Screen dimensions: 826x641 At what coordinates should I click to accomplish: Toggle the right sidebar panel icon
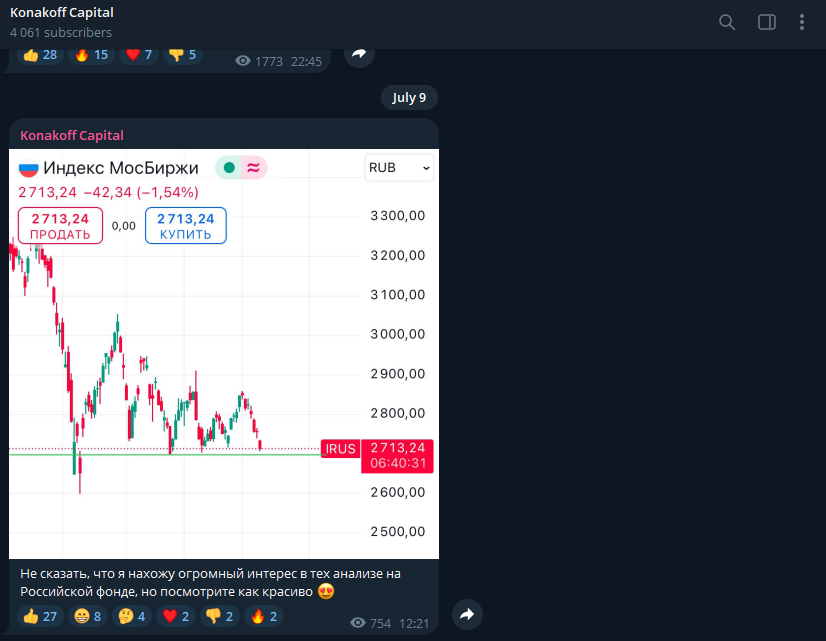click(766, 22)
